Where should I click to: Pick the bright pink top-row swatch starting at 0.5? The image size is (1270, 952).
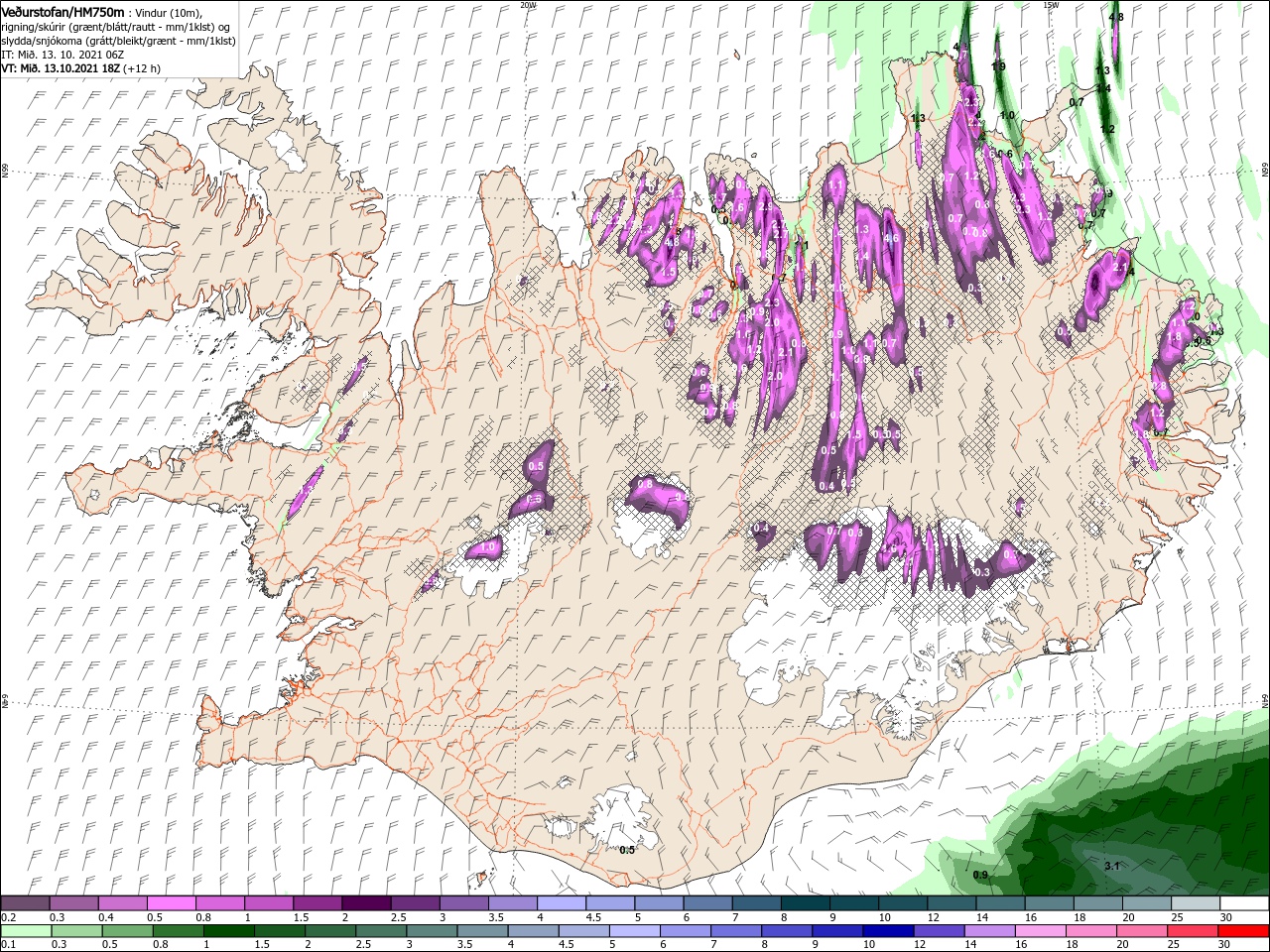coord(171,903)
